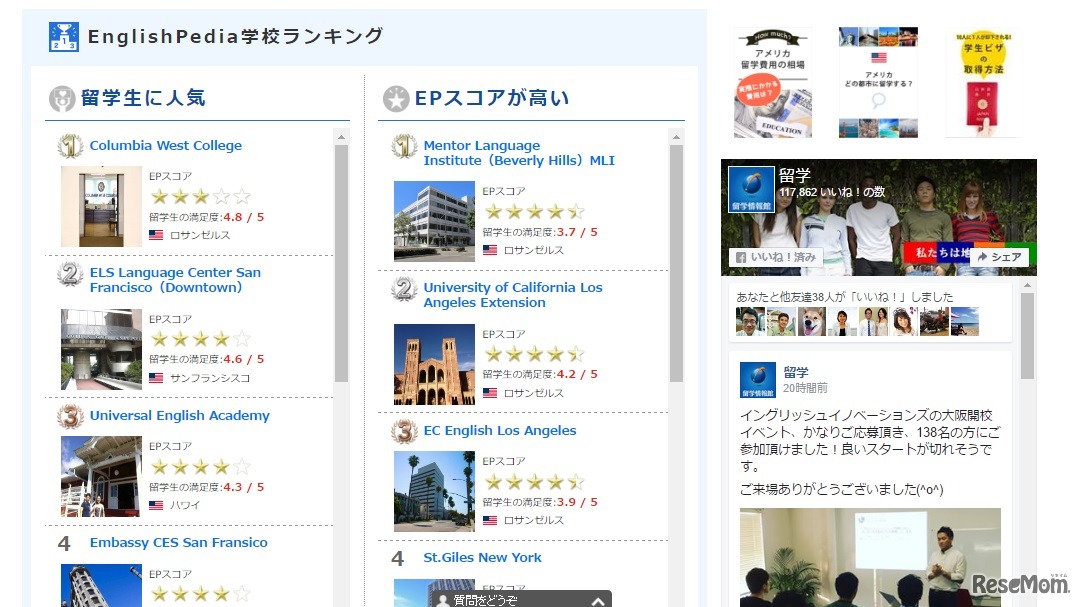The image size is (1083, 607).
Task: Click the people icon beside 留学生に人気 heading
Action: (60, 97)
